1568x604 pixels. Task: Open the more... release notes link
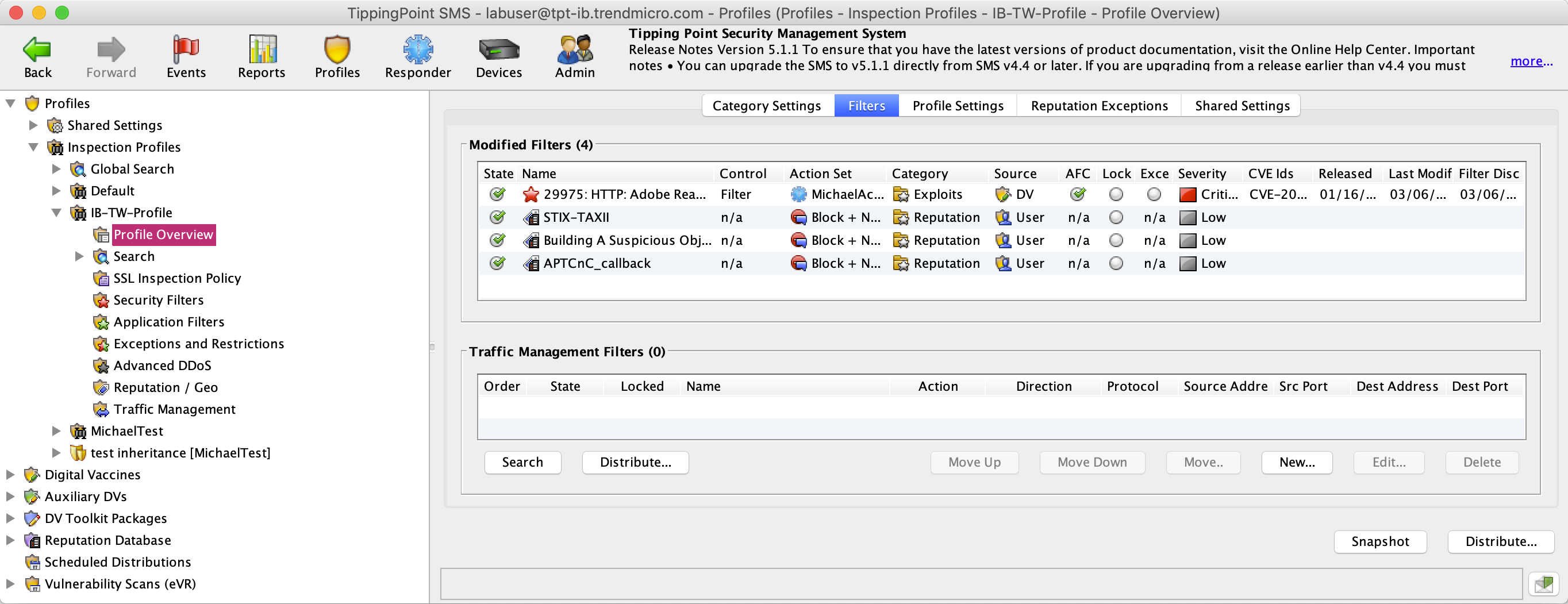tap(1531, 61)
